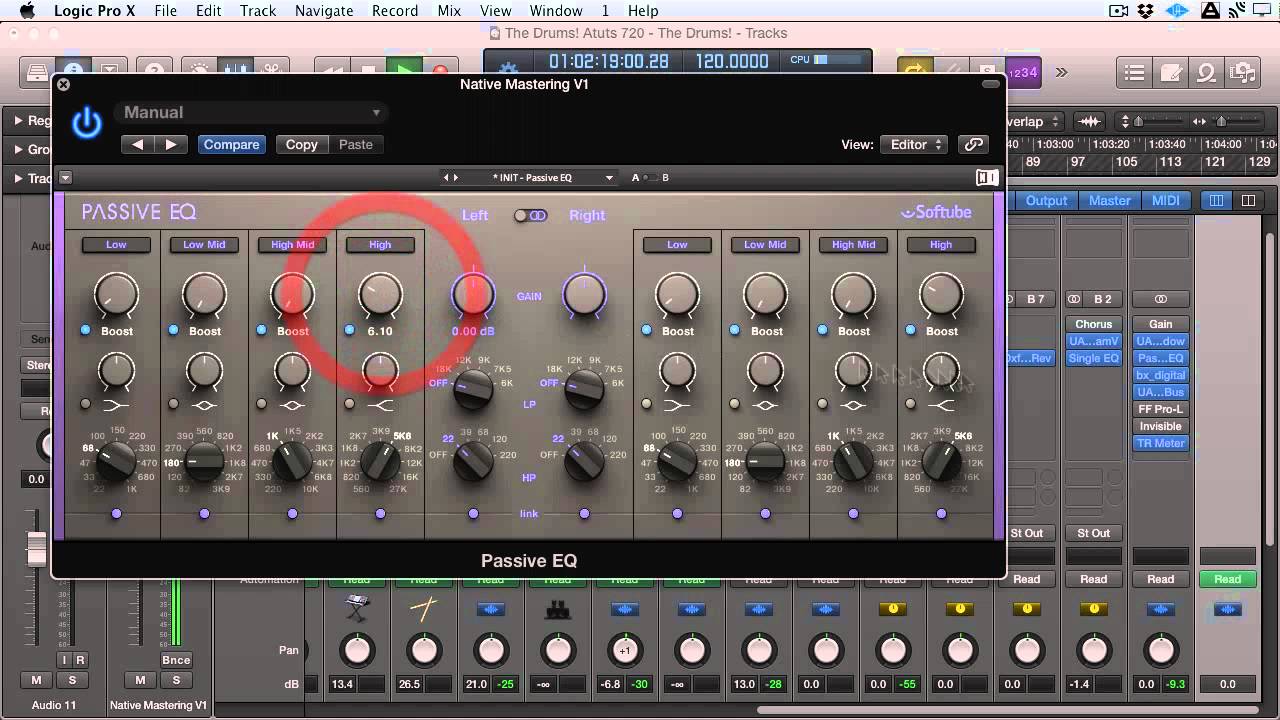
Task: Go to previous preset arrow
Action: tap(138, 145)
